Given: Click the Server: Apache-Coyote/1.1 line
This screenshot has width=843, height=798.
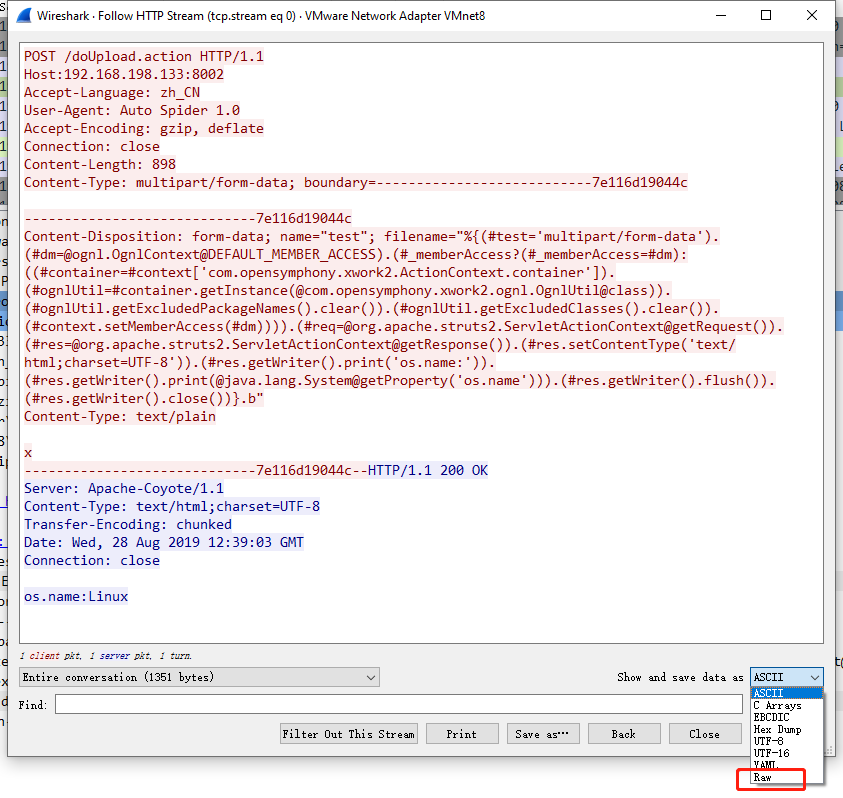Looking at the screenshot, I should coord(124,488).
